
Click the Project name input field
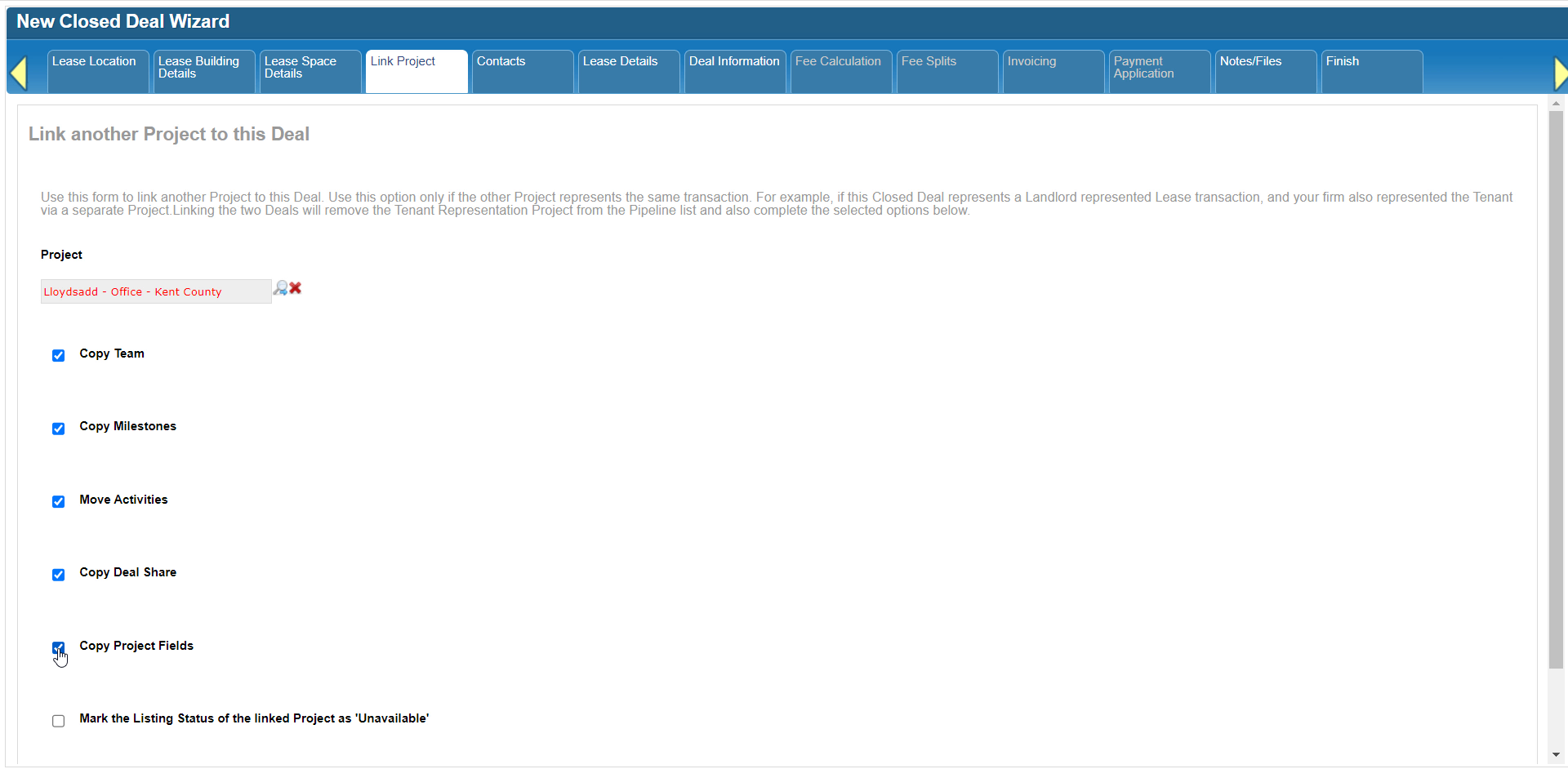pos(155,291)
